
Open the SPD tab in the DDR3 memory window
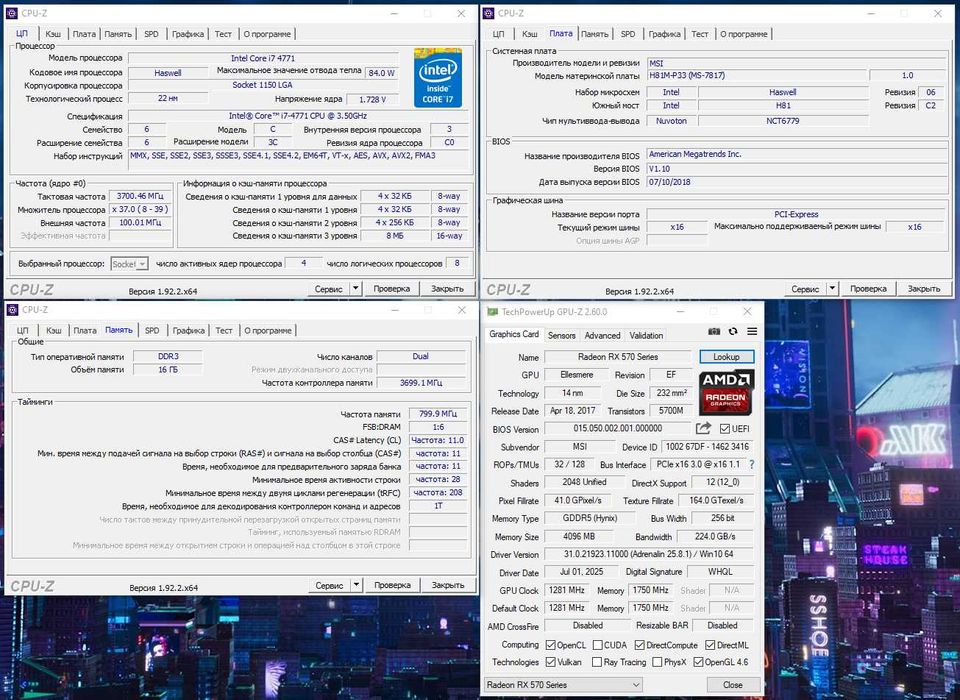[x=152, y=331]
